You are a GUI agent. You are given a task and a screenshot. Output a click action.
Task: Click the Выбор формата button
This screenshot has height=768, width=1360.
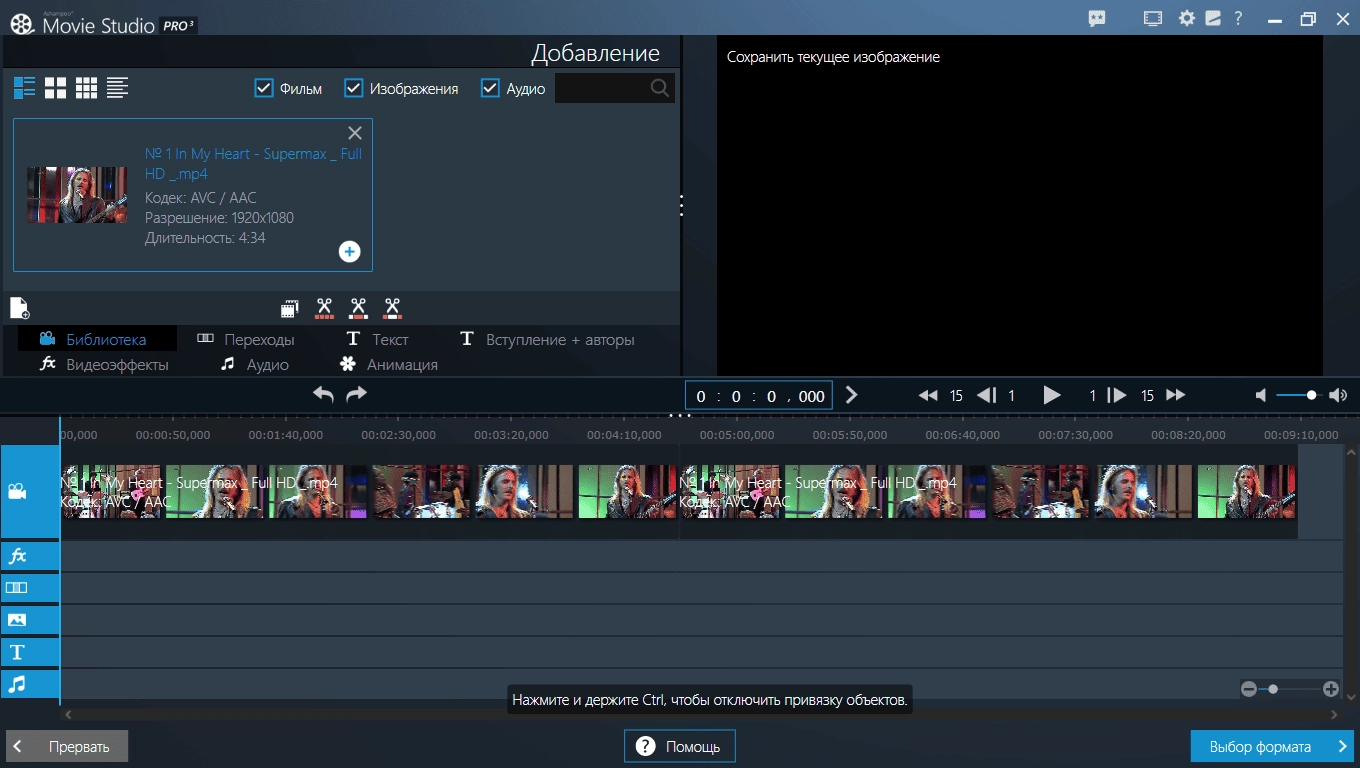[1272, 746]
